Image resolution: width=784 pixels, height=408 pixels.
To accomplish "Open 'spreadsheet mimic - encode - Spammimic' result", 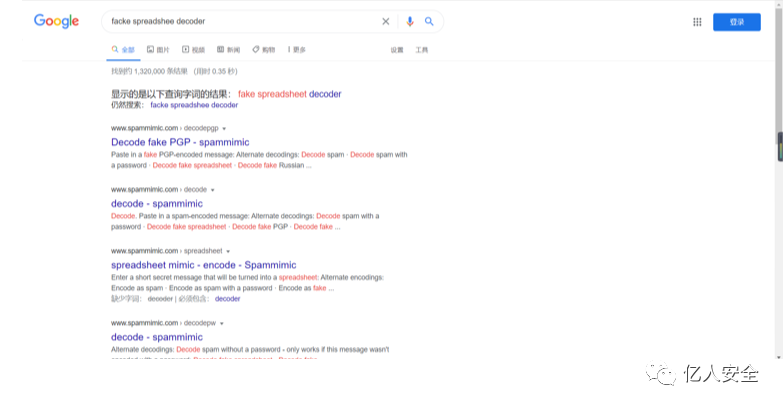I will 204,265.
